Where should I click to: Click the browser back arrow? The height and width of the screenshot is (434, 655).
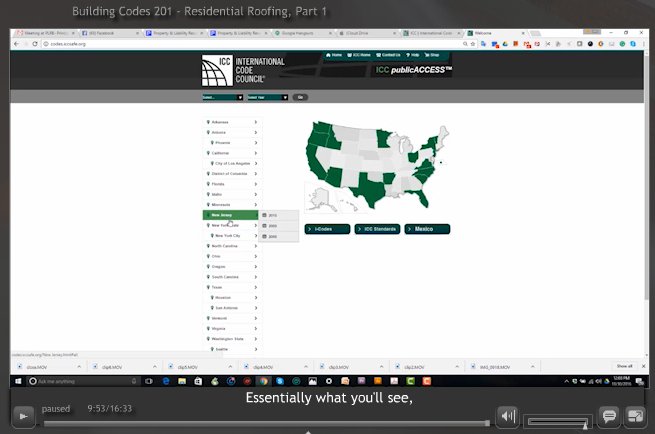(16, 44)
